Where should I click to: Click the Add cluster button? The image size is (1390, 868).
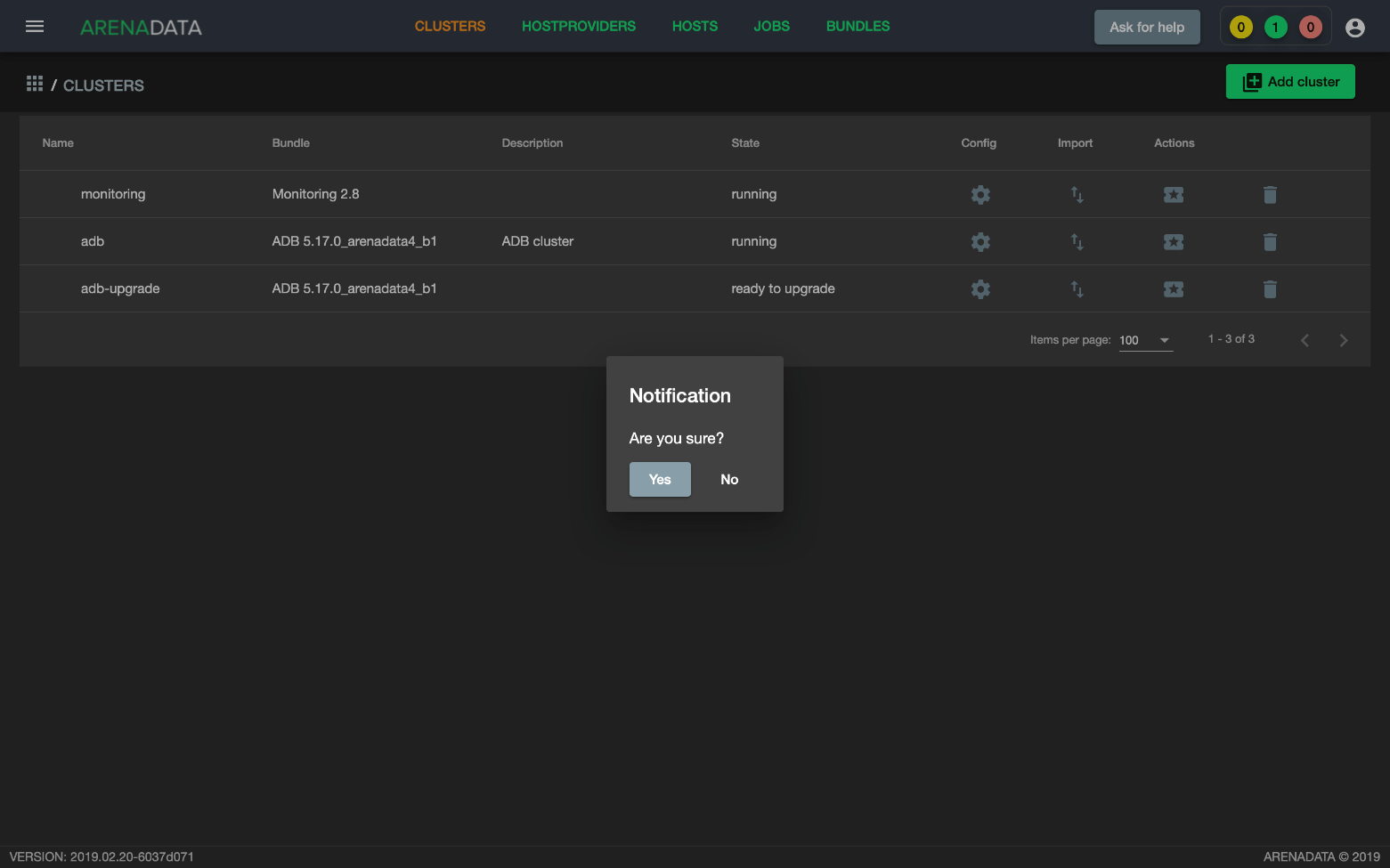pyautogui.click(x=1290, y=82)
